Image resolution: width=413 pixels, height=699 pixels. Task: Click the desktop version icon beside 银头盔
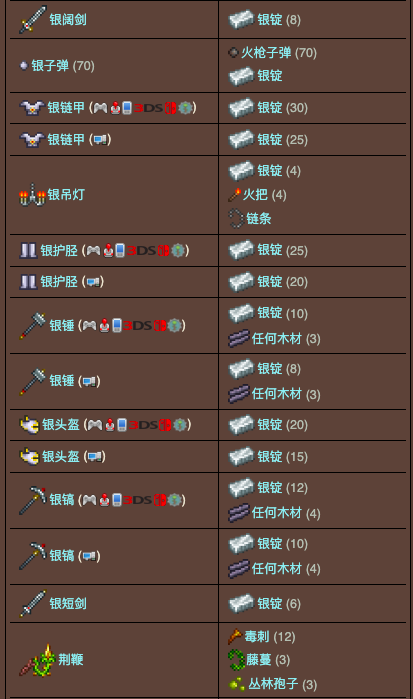click(x=94, y=456)
